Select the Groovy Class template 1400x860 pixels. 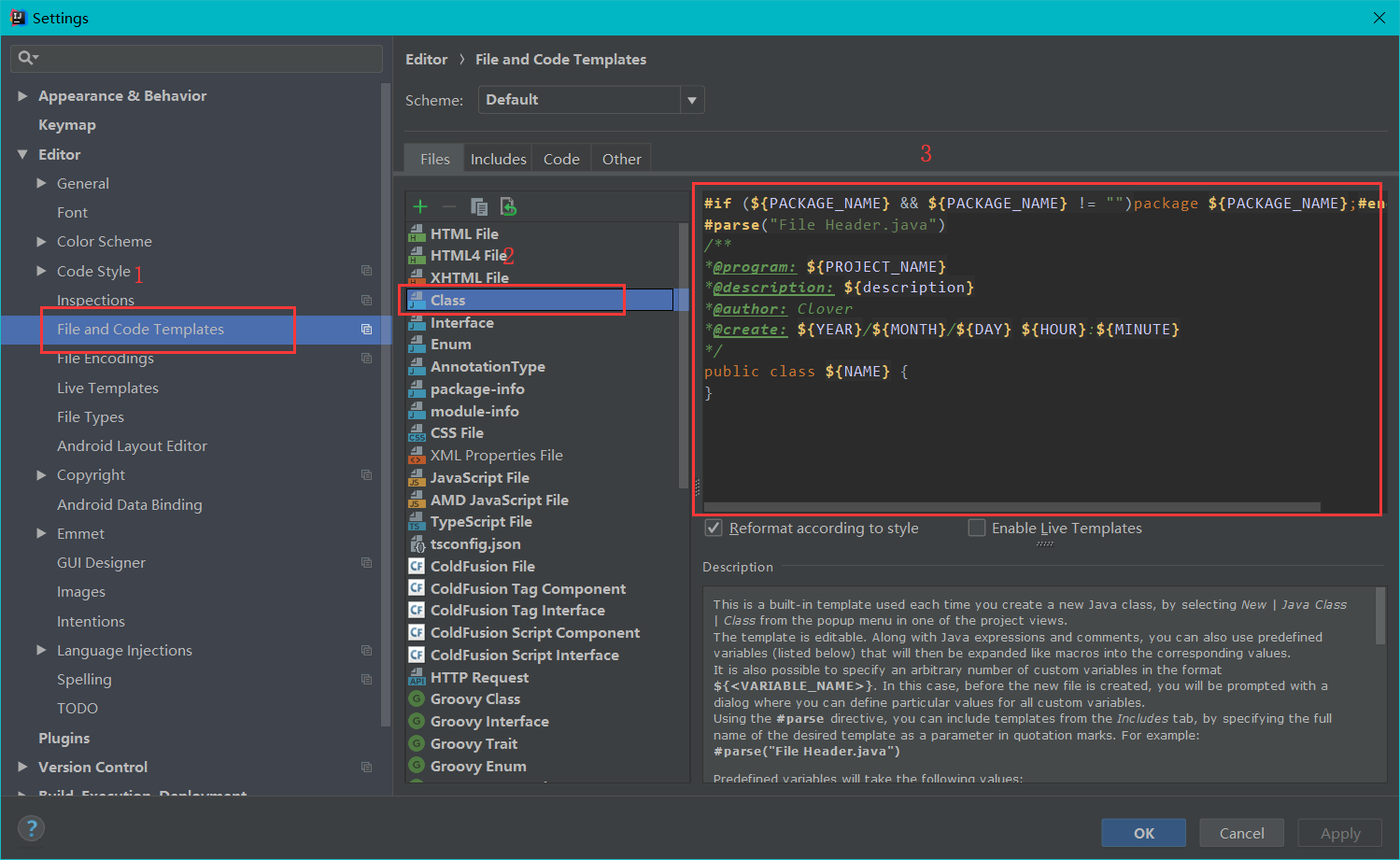click(x=475, y=699)
